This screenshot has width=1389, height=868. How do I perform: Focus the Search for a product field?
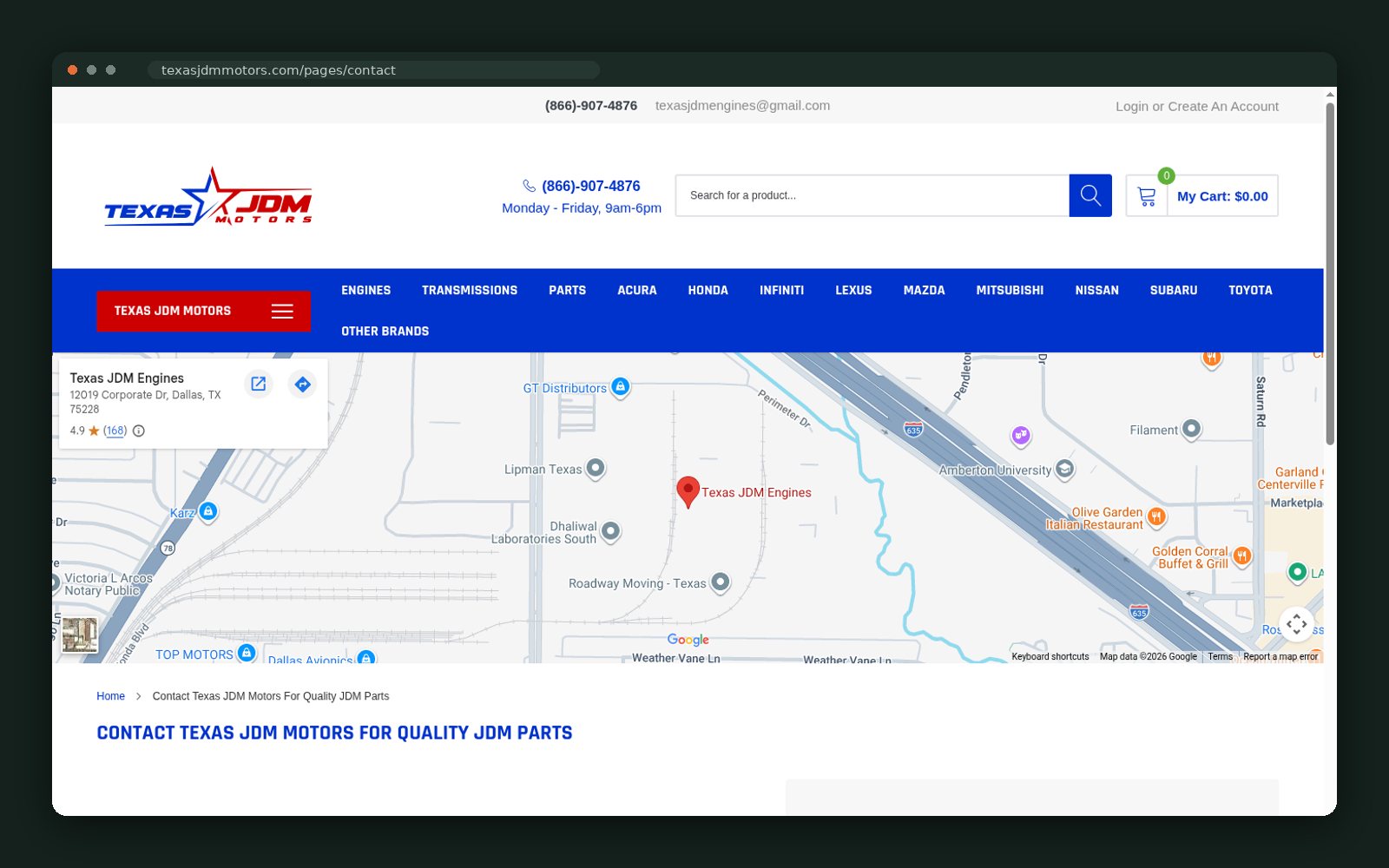click(872, 195)
